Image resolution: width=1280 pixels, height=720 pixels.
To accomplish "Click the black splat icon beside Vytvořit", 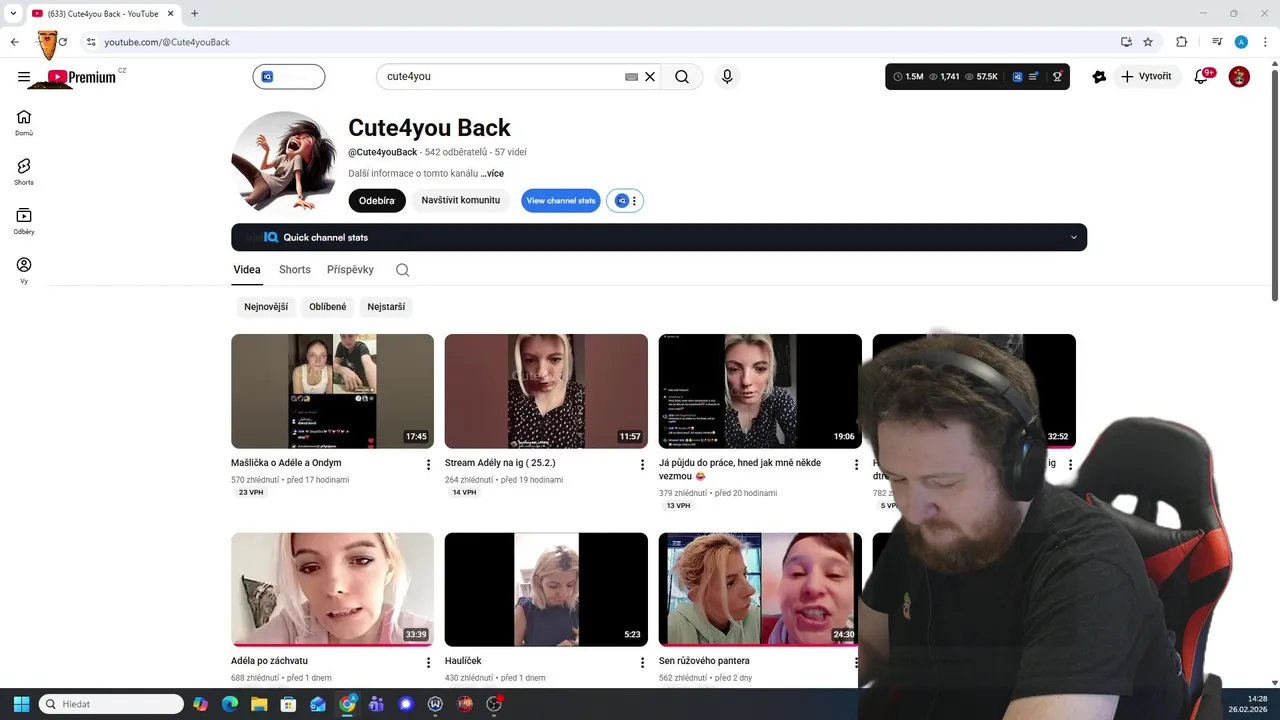I will [1099, 76].
